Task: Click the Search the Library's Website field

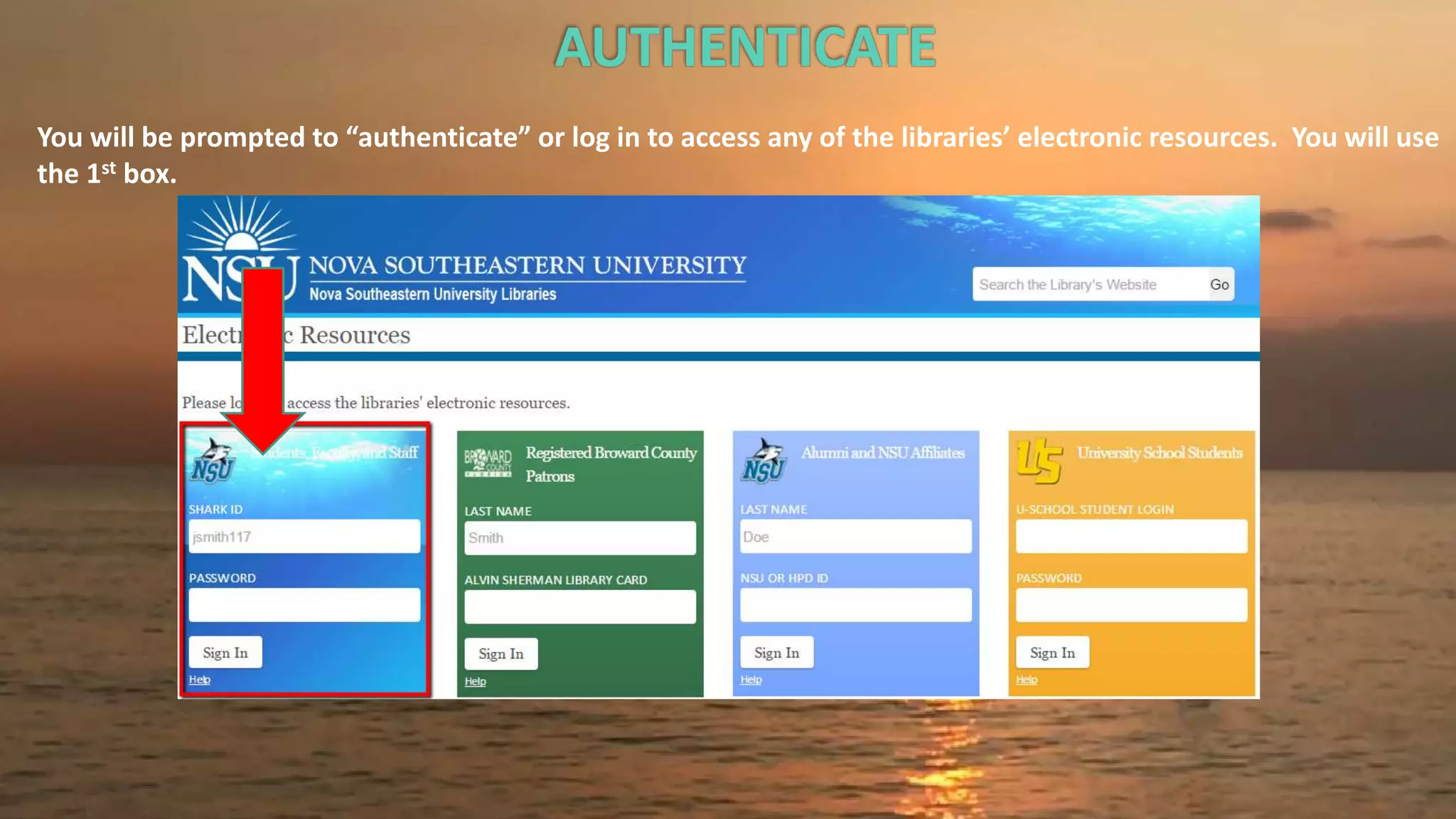Action: [1091, 284]
